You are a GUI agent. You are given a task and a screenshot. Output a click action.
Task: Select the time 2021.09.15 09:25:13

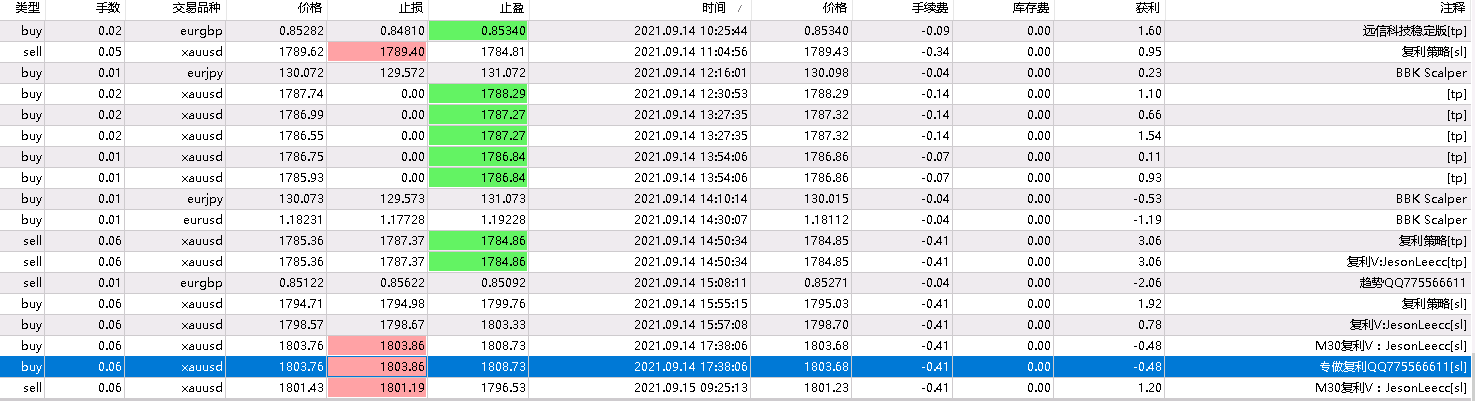[x=691, y=387]
